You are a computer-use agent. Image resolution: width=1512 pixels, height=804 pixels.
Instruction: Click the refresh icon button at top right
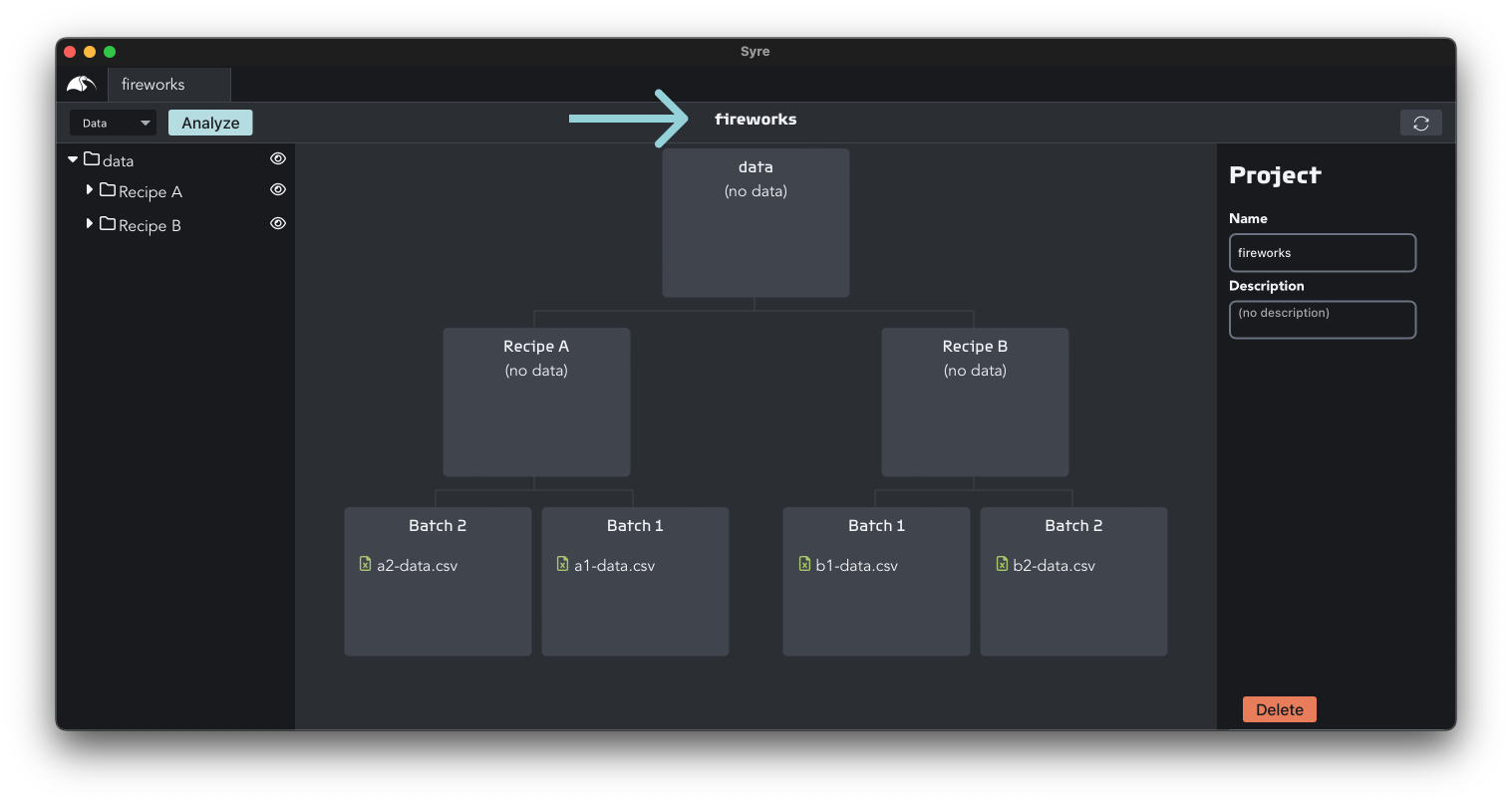tap(1421, 124)
